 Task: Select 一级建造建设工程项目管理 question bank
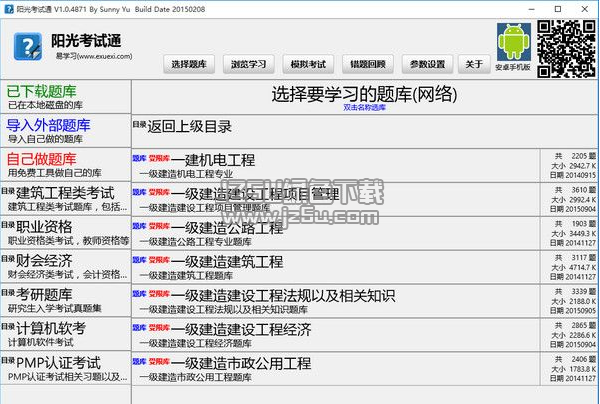point(336,199)
